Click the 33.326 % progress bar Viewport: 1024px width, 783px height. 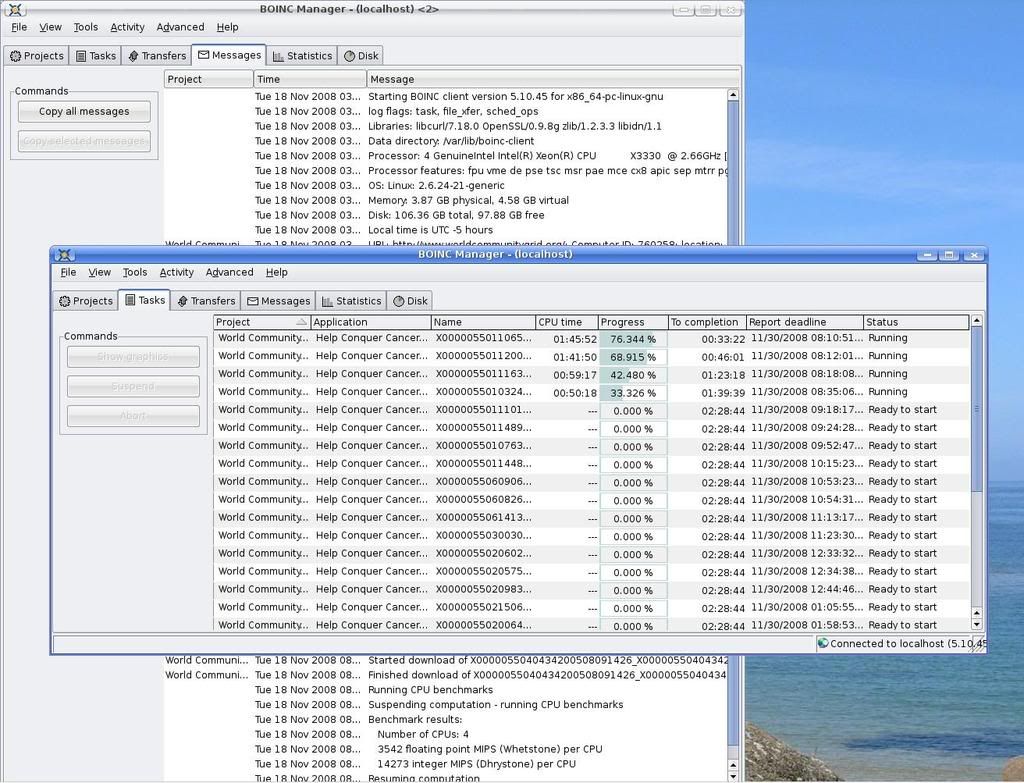[633, 393]
